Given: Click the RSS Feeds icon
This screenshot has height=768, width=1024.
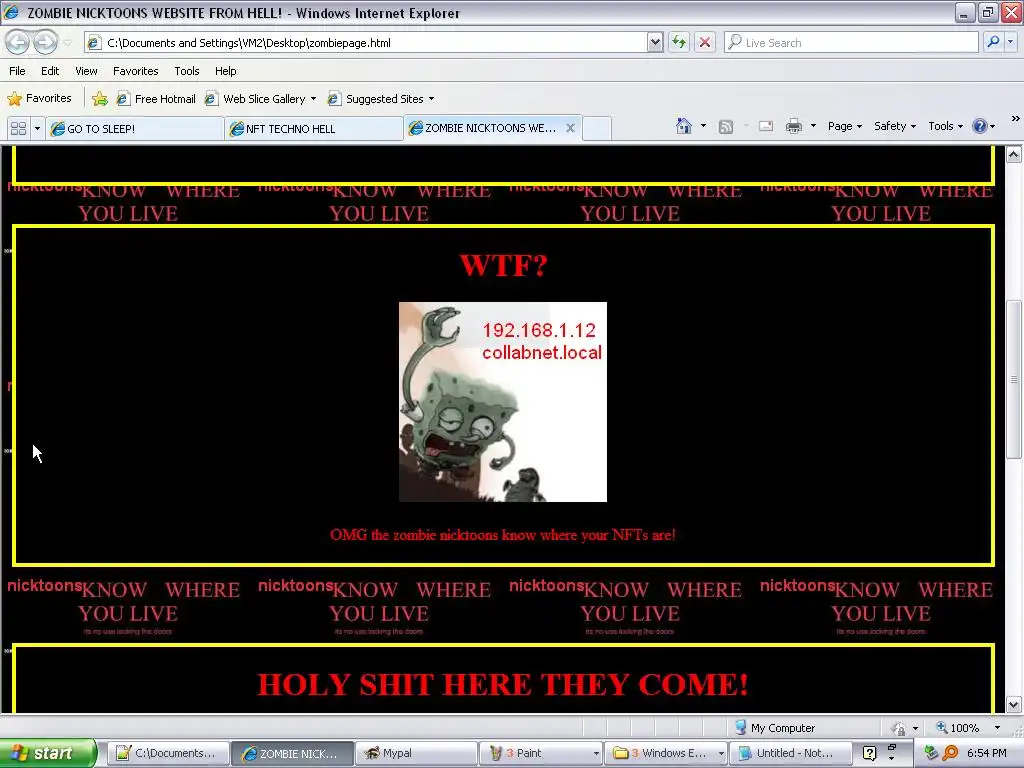Looking at the screenshot, I should (x=726, y=127).
